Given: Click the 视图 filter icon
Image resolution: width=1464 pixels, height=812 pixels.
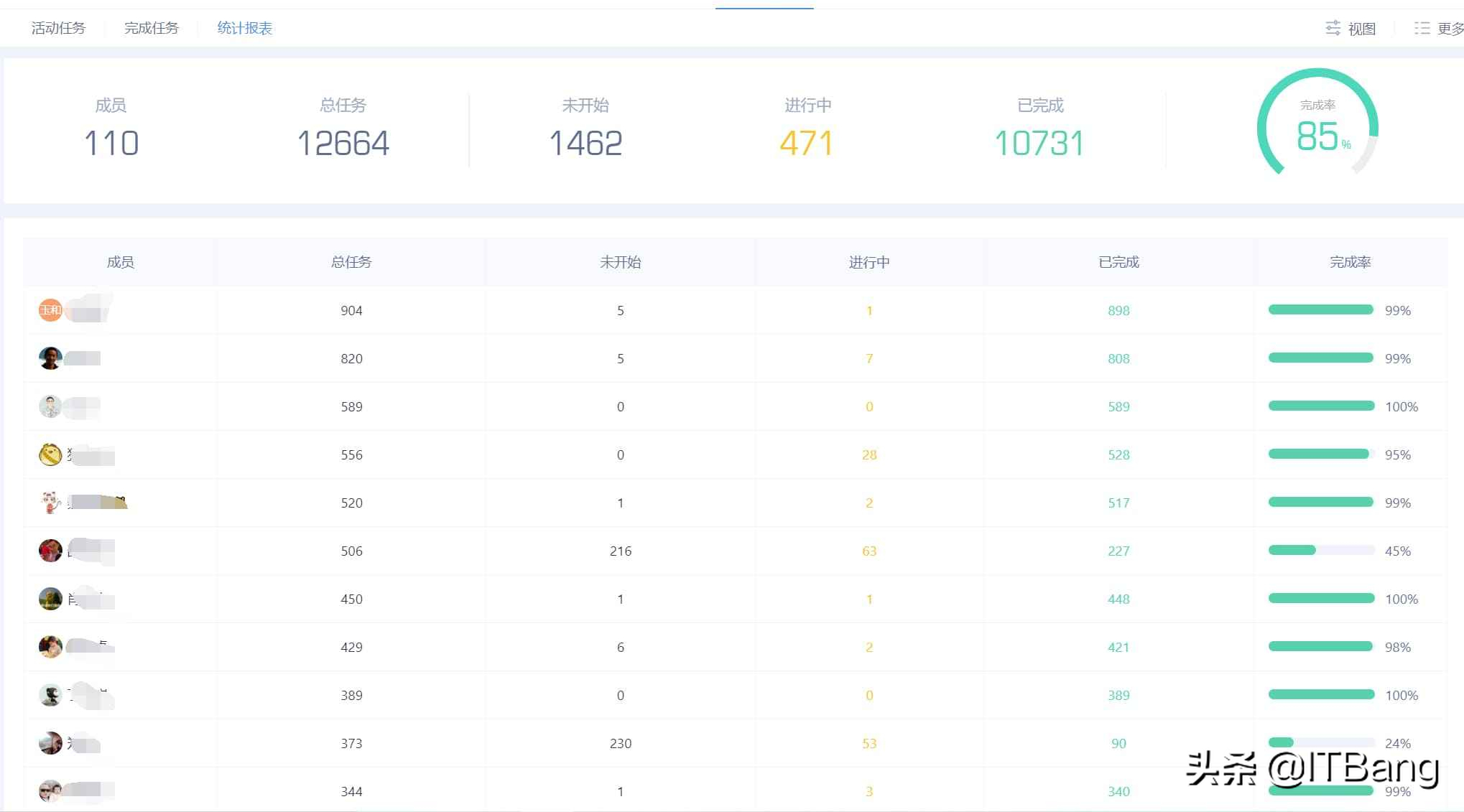Looking at the screenshot, I should point(1333,28).
